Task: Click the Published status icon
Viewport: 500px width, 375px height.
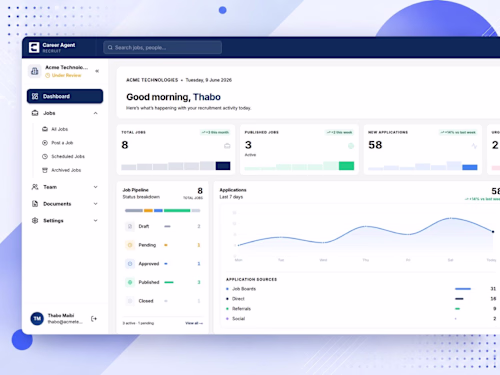Action: click(x=130, y=282)
